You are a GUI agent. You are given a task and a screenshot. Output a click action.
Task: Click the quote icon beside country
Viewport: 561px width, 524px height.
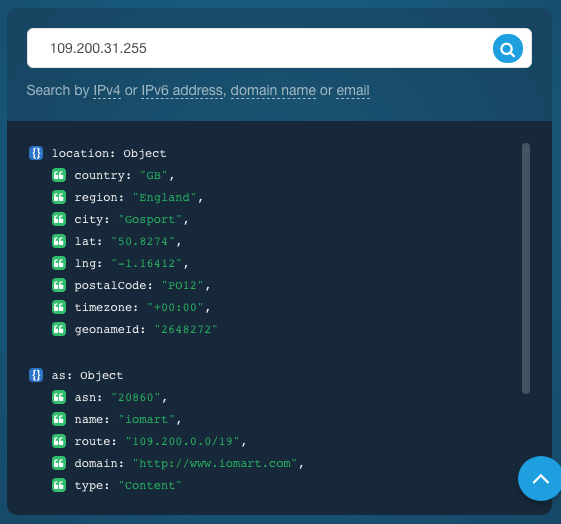coord(59,175)
